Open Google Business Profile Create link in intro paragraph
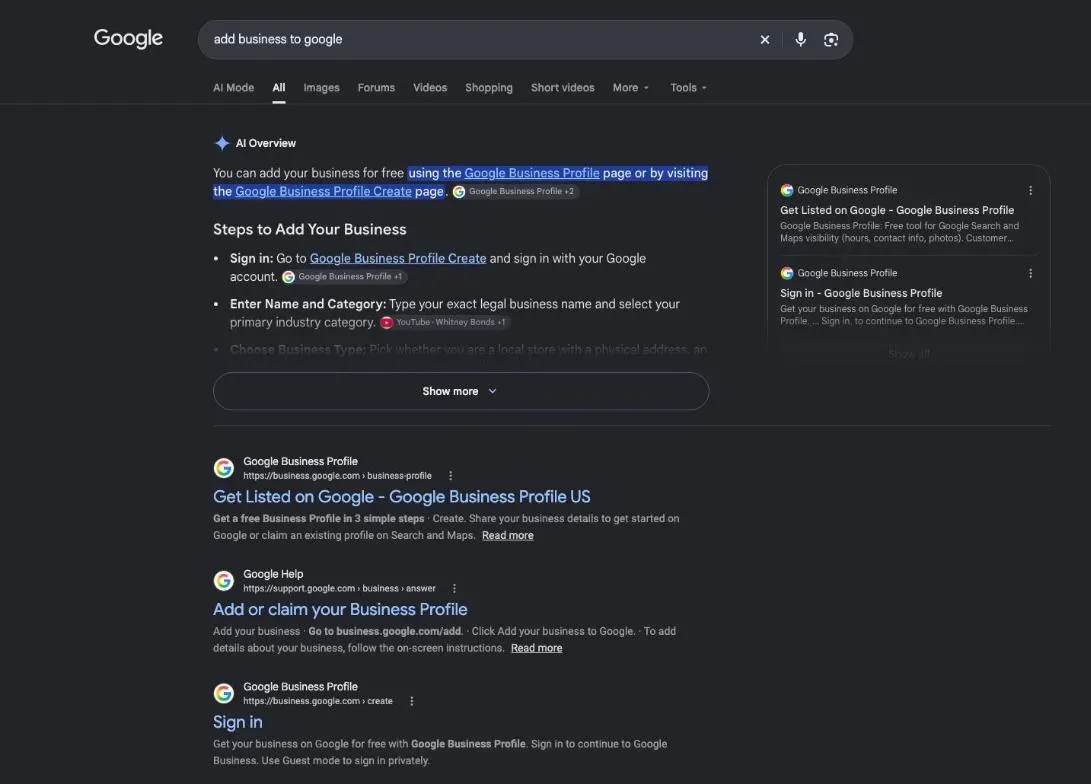The width and height of the screenshot is (1091, 784). [x=324, y=191]
